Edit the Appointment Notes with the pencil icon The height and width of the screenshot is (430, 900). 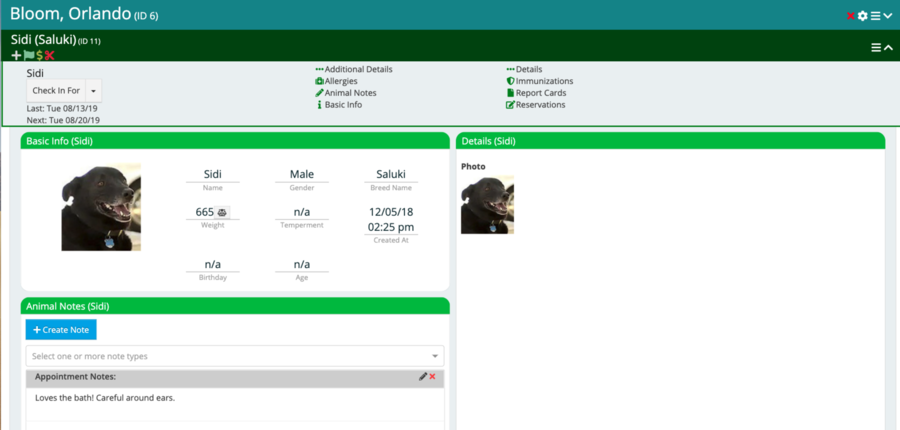423,377
